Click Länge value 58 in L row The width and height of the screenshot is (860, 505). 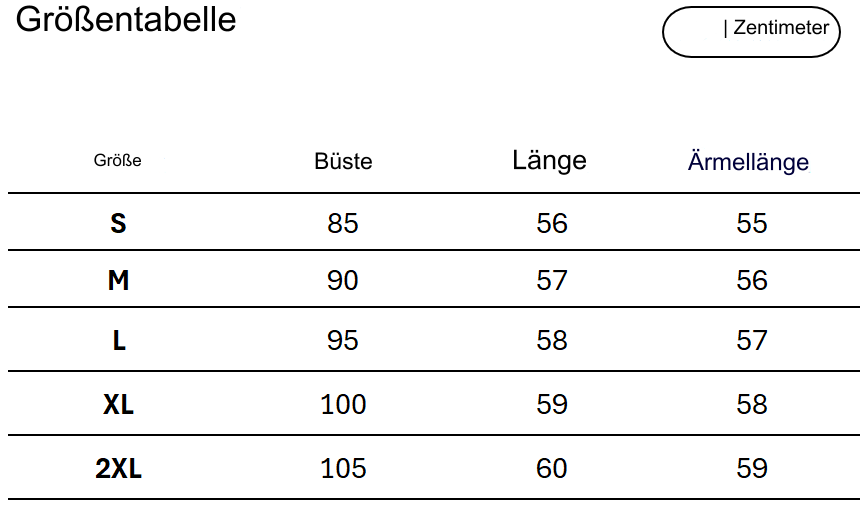(x=552, y=340)
